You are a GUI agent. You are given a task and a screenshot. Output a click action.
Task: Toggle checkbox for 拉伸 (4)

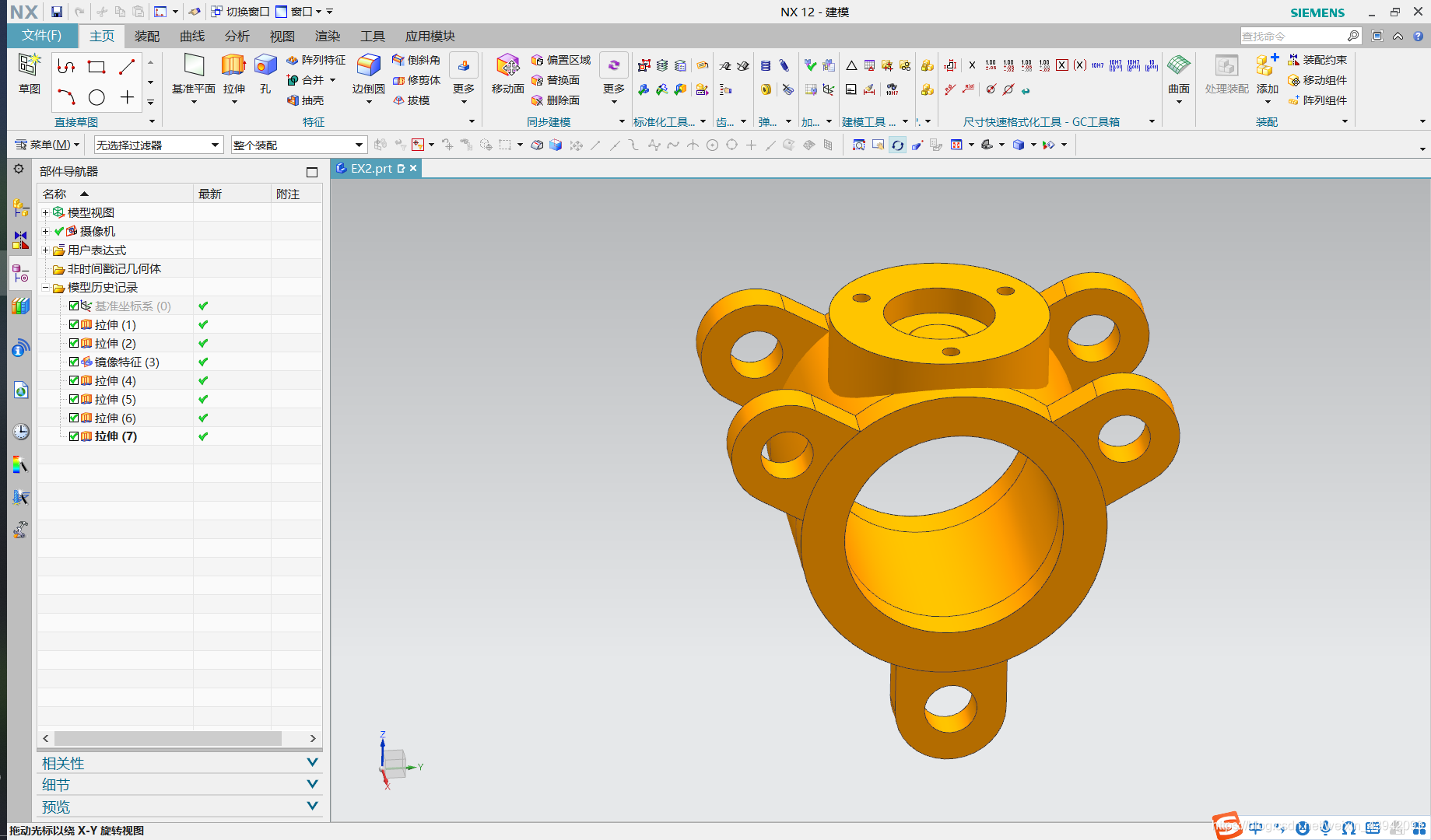[74, 380]
